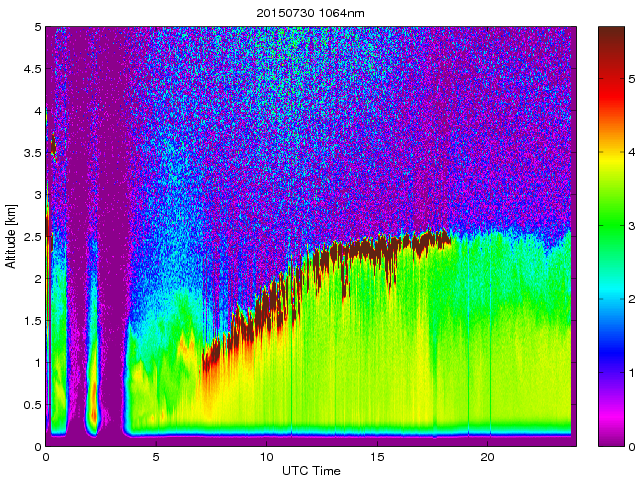
Task: Click the plot title "20150730 1064nm"
Action: click(310, 13)
